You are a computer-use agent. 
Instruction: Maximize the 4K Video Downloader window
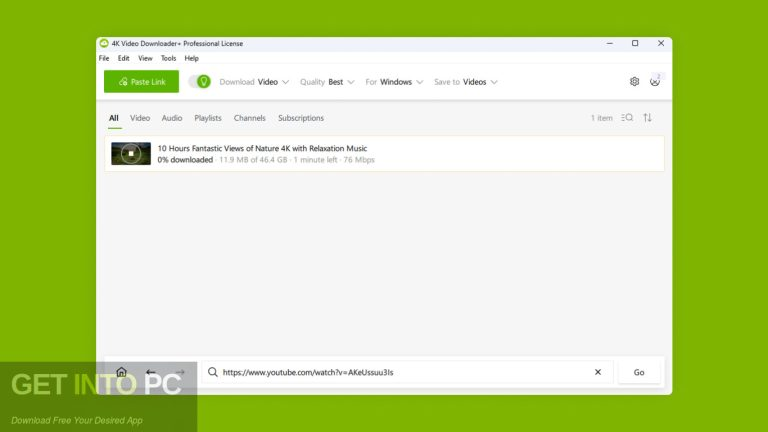(635, 44)
